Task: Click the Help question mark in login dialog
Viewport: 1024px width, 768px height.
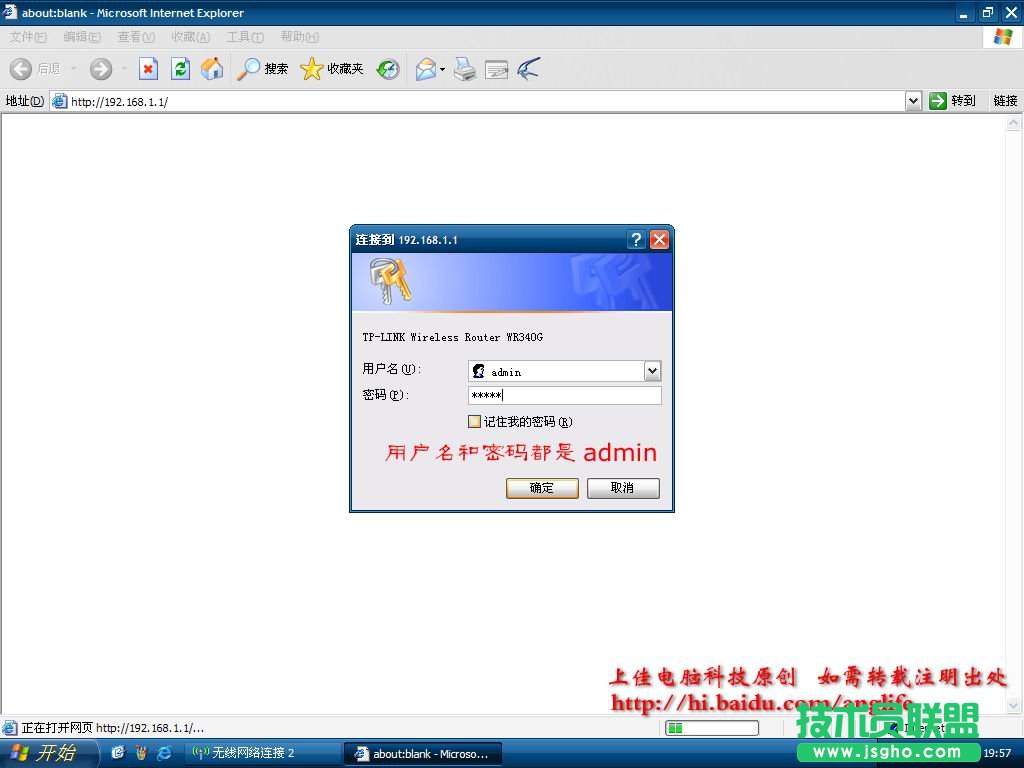Action: click(x=636, y=240)
